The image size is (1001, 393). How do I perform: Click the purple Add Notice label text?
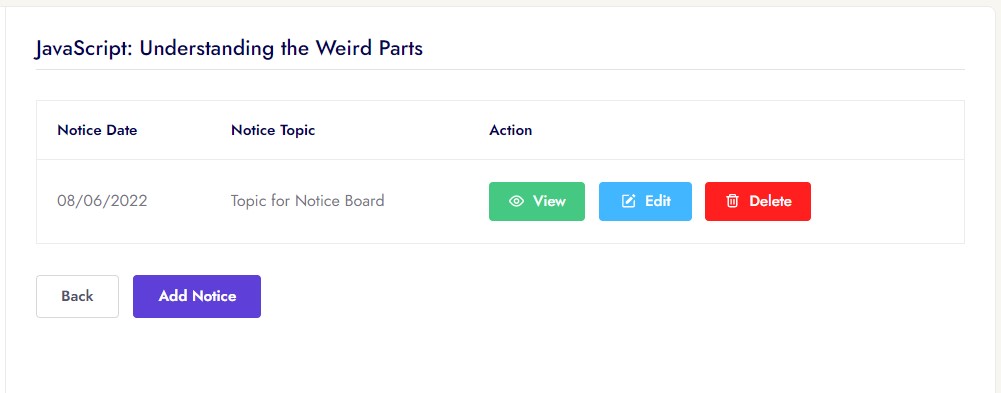tap(197, 296)
